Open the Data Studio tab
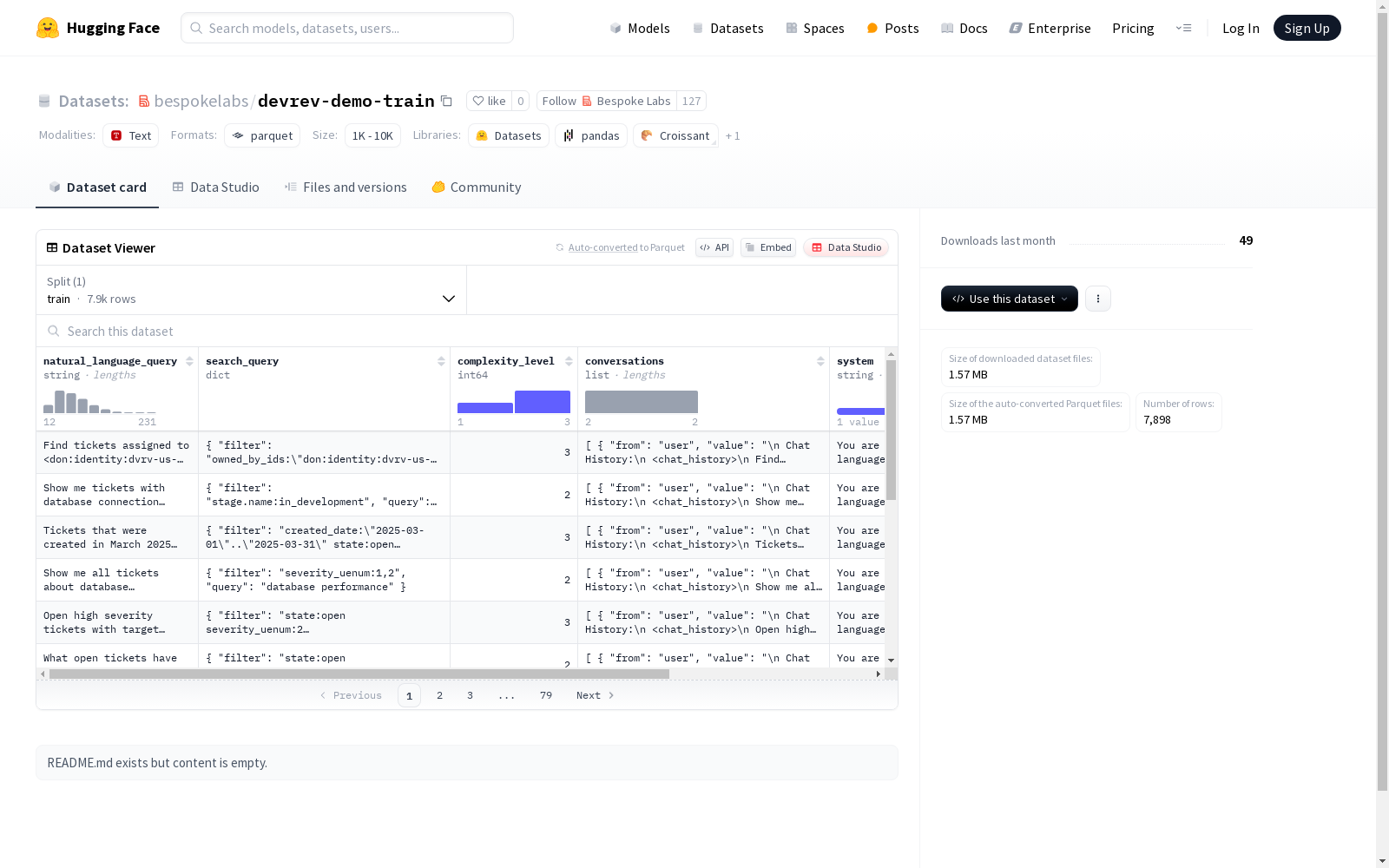 216,187
